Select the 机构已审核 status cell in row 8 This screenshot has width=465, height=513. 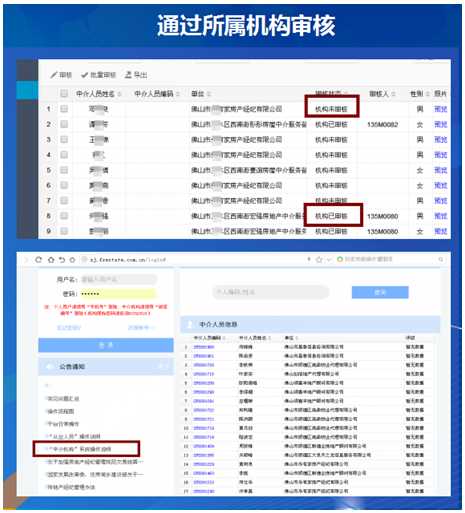point(331,216)
